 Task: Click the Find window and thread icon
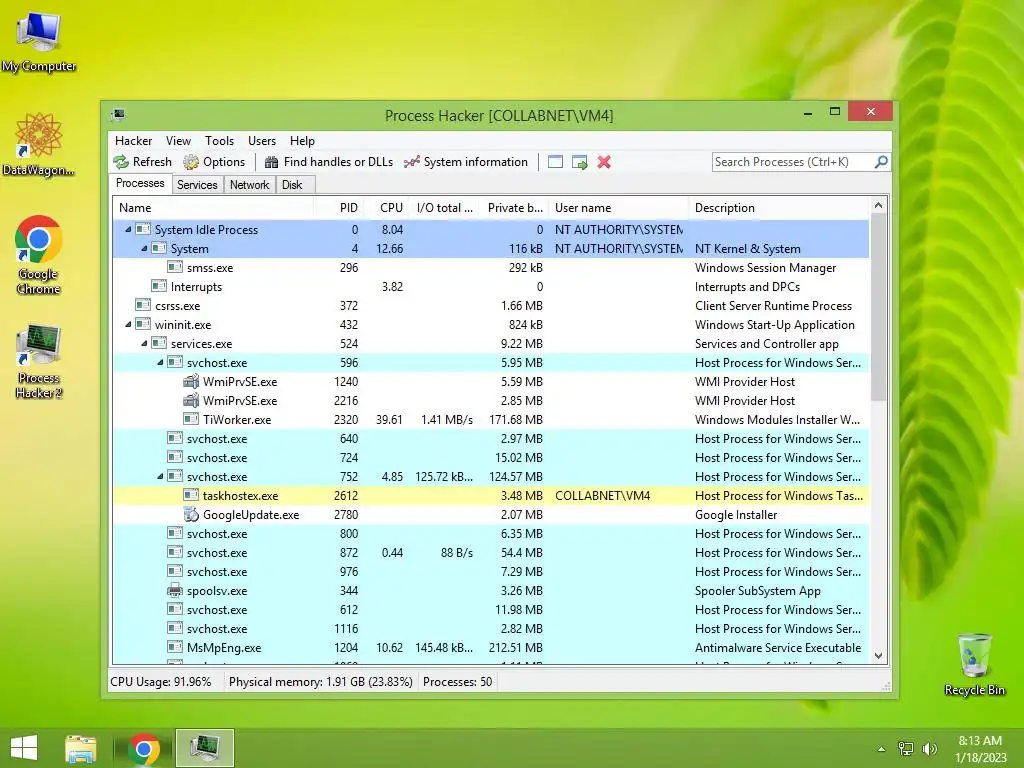[579, 162]
